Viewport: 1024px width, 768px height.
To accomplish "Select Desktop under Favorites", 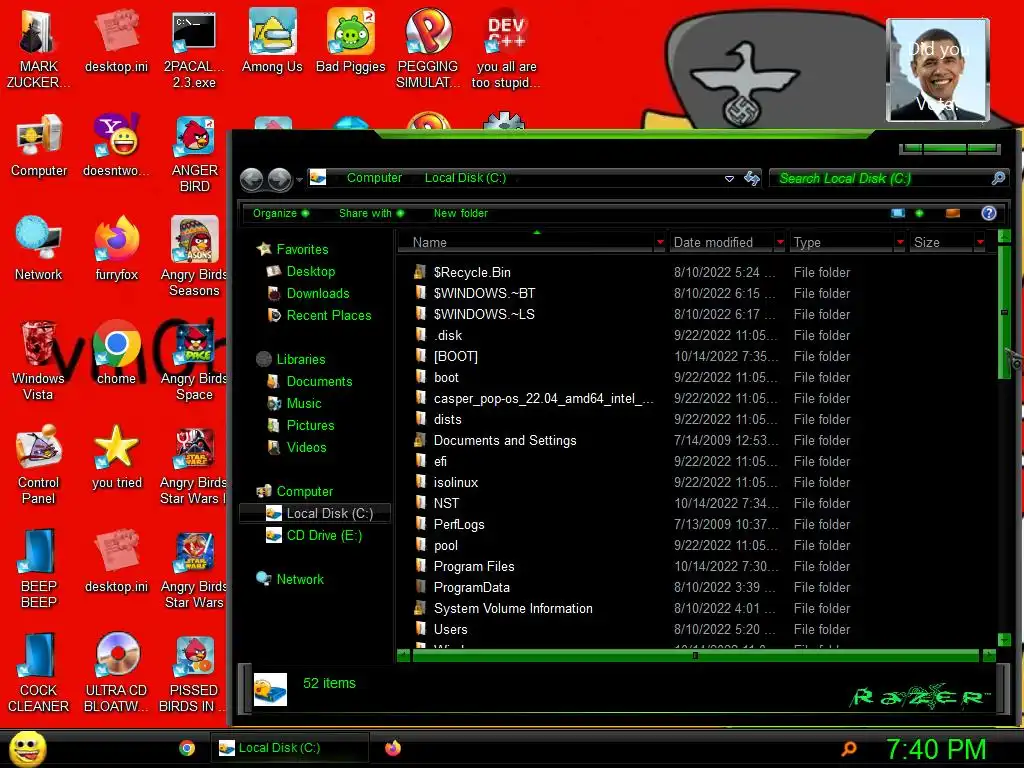I will tap(310, 271).
